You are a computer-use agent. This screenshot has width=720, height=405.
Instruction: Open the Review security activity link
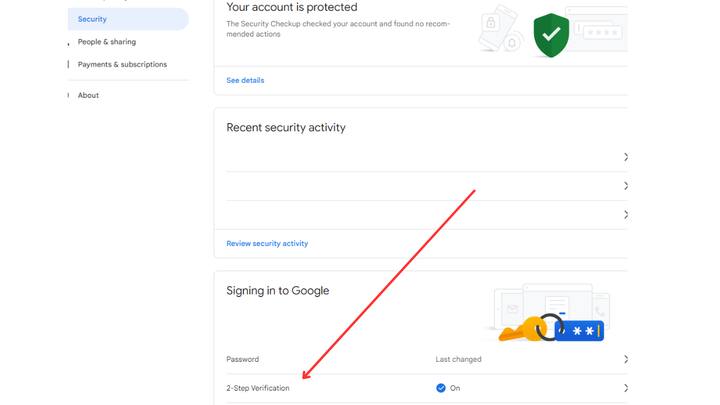tap(267, 243)
